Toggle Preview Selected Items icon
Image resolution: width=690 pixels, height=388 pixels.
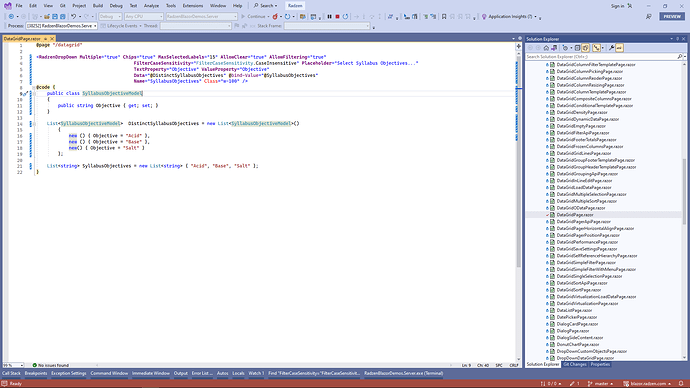(x=619, y=48)
